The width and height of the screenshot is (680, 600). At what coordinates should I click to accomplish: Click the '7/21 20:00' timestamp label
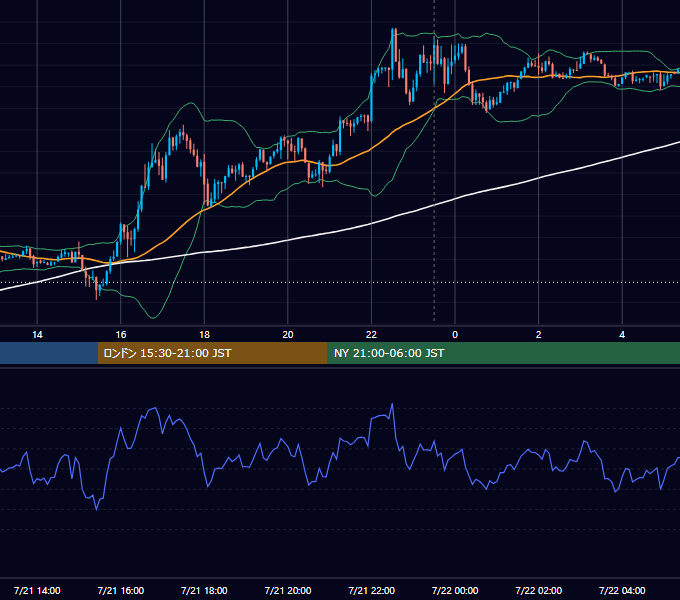click(288, 590)
